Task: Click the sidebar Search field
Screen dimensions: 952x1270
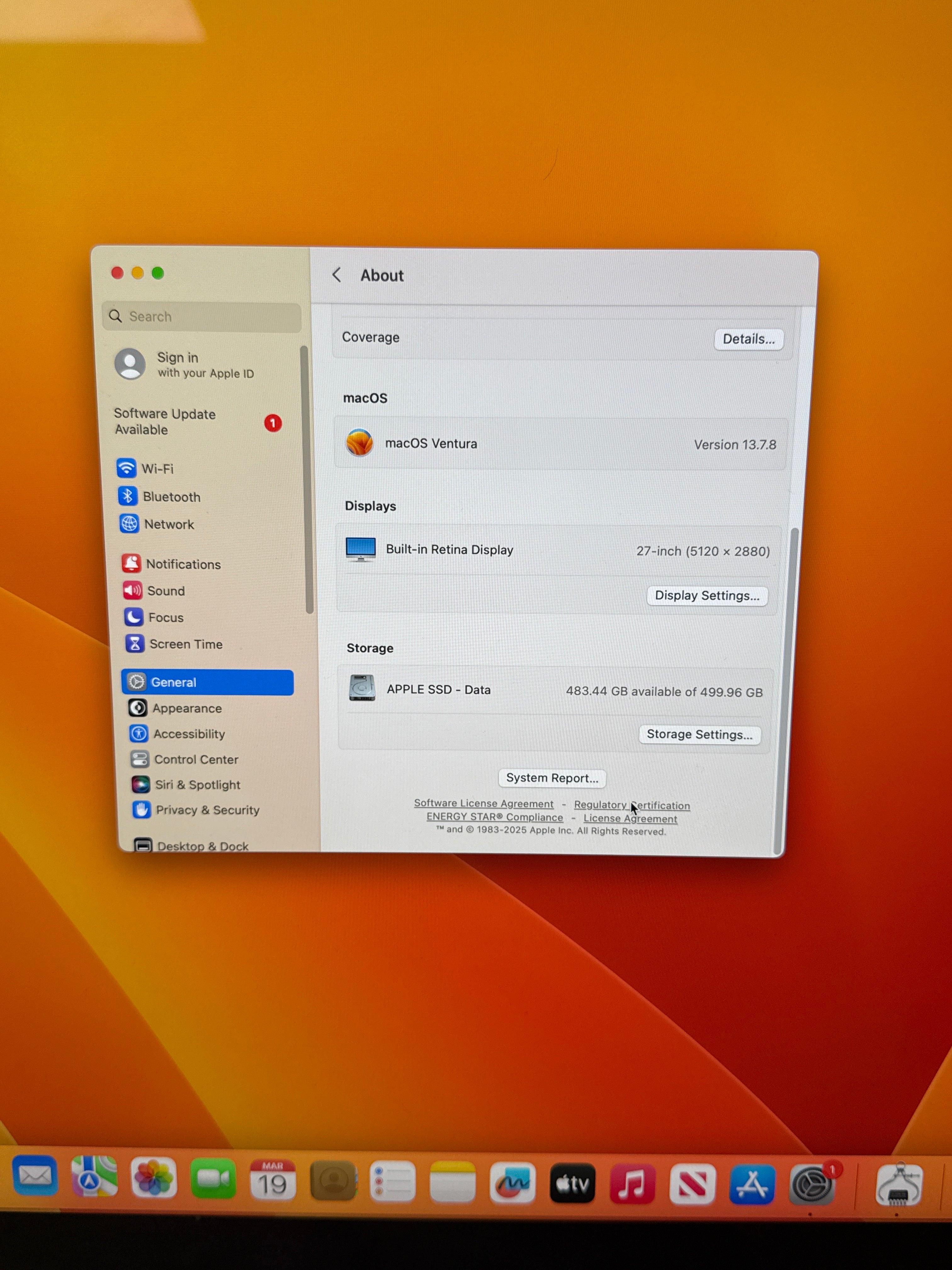Action: 202,316
